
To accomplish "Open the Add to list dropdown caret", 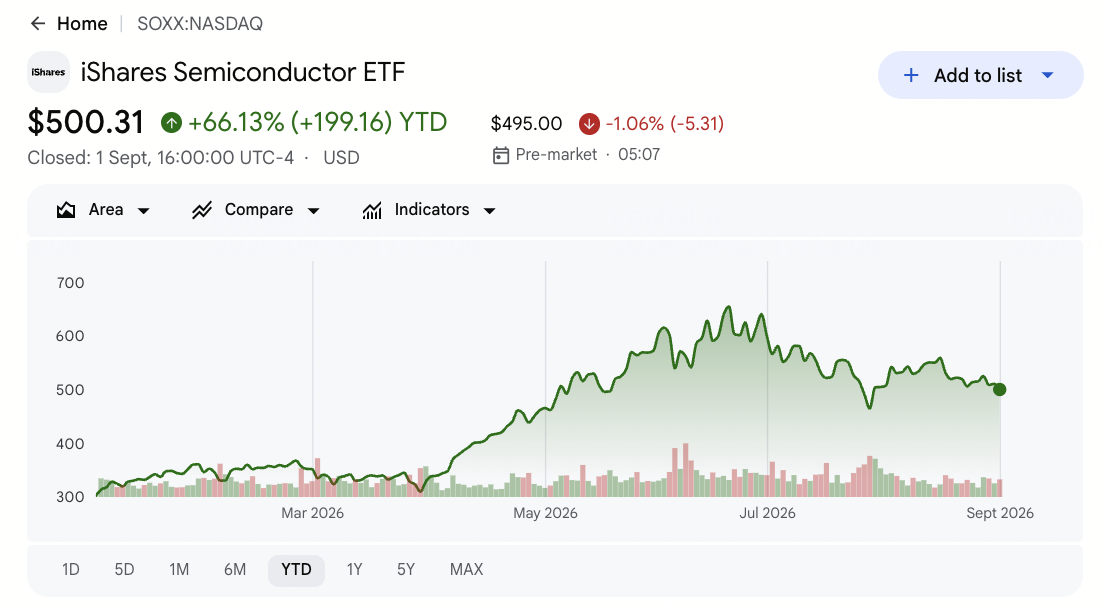I will 1048,75.
